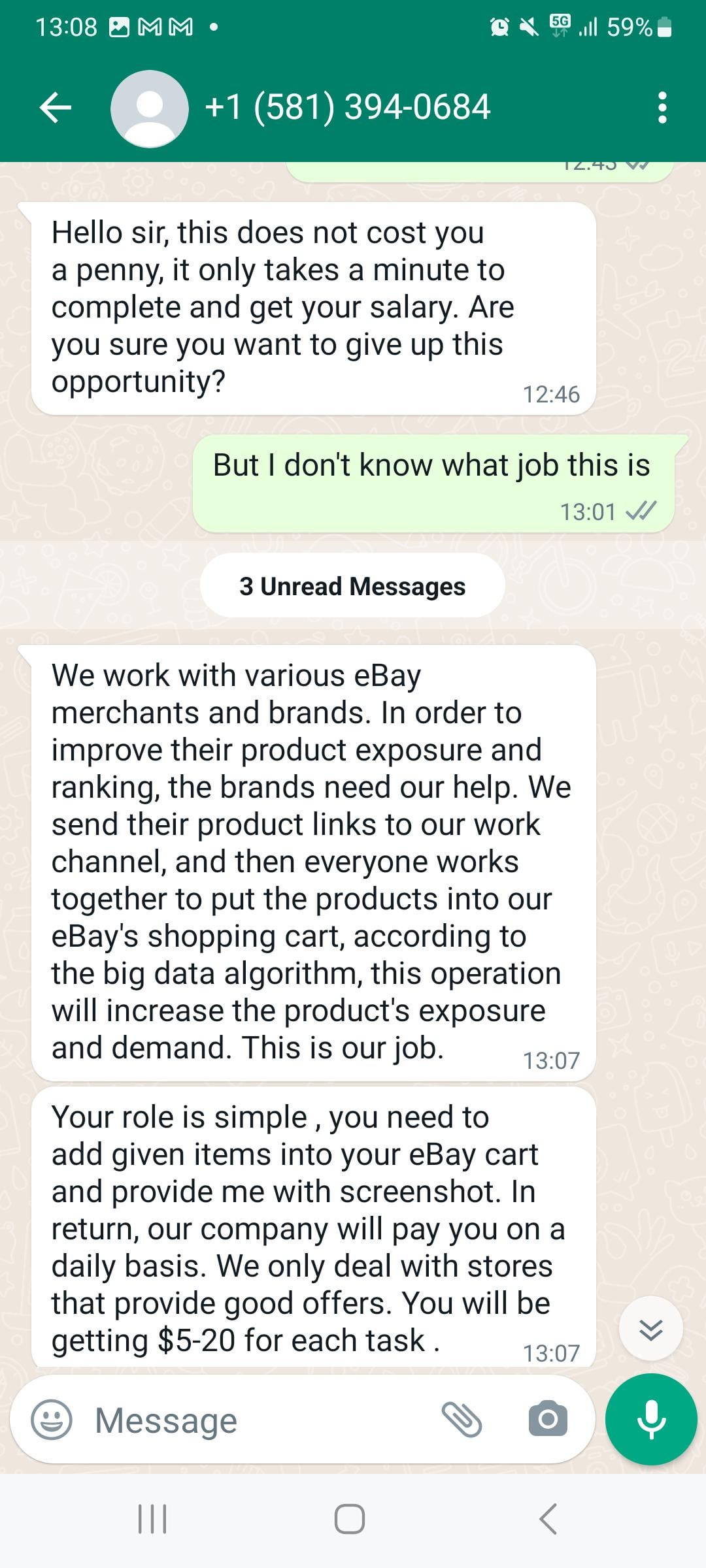706x1568 pixels.
Task: Tap the emoji smiley icon
Action: [52, 1420]
